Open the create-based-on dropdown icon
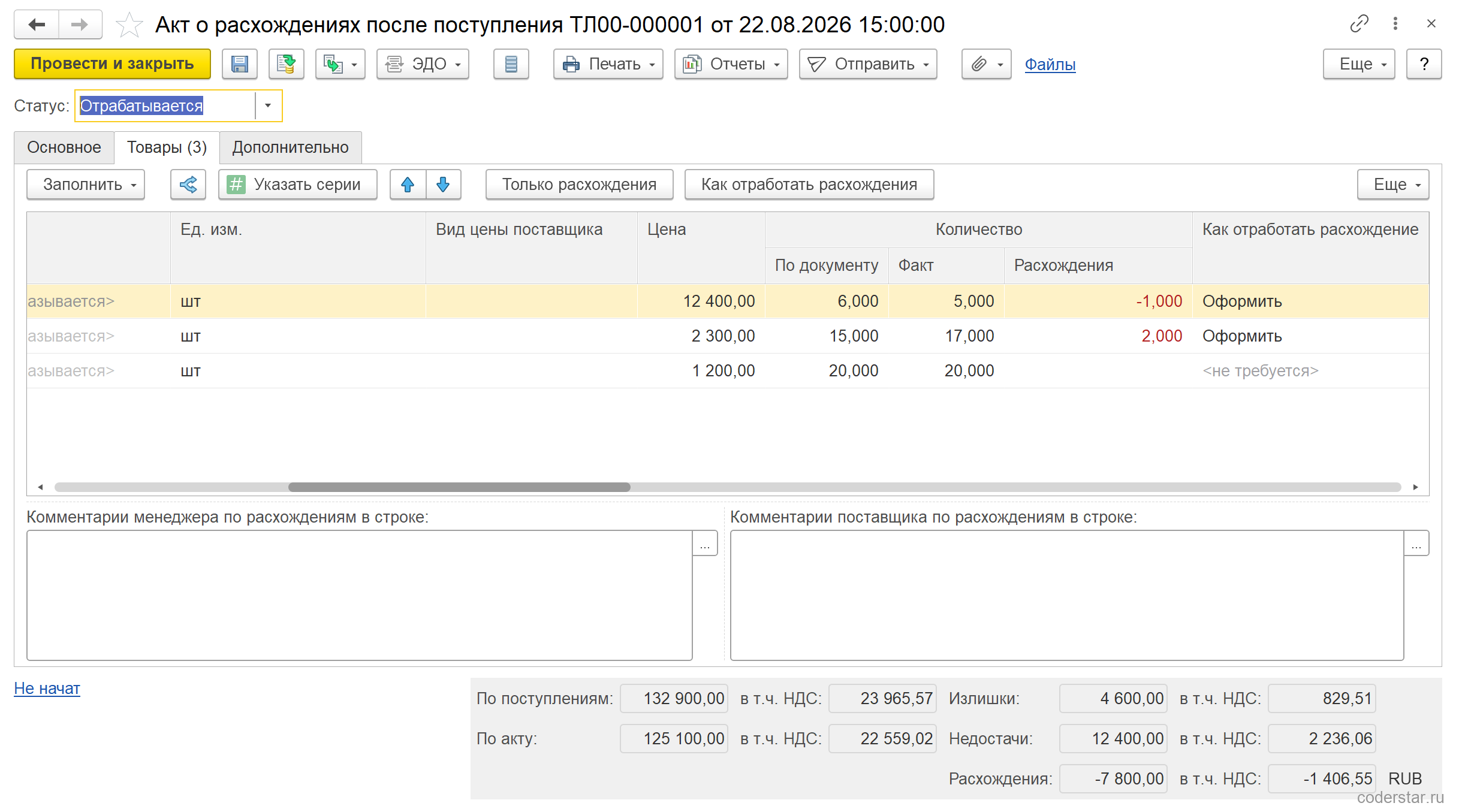 (x=340, y=64)
